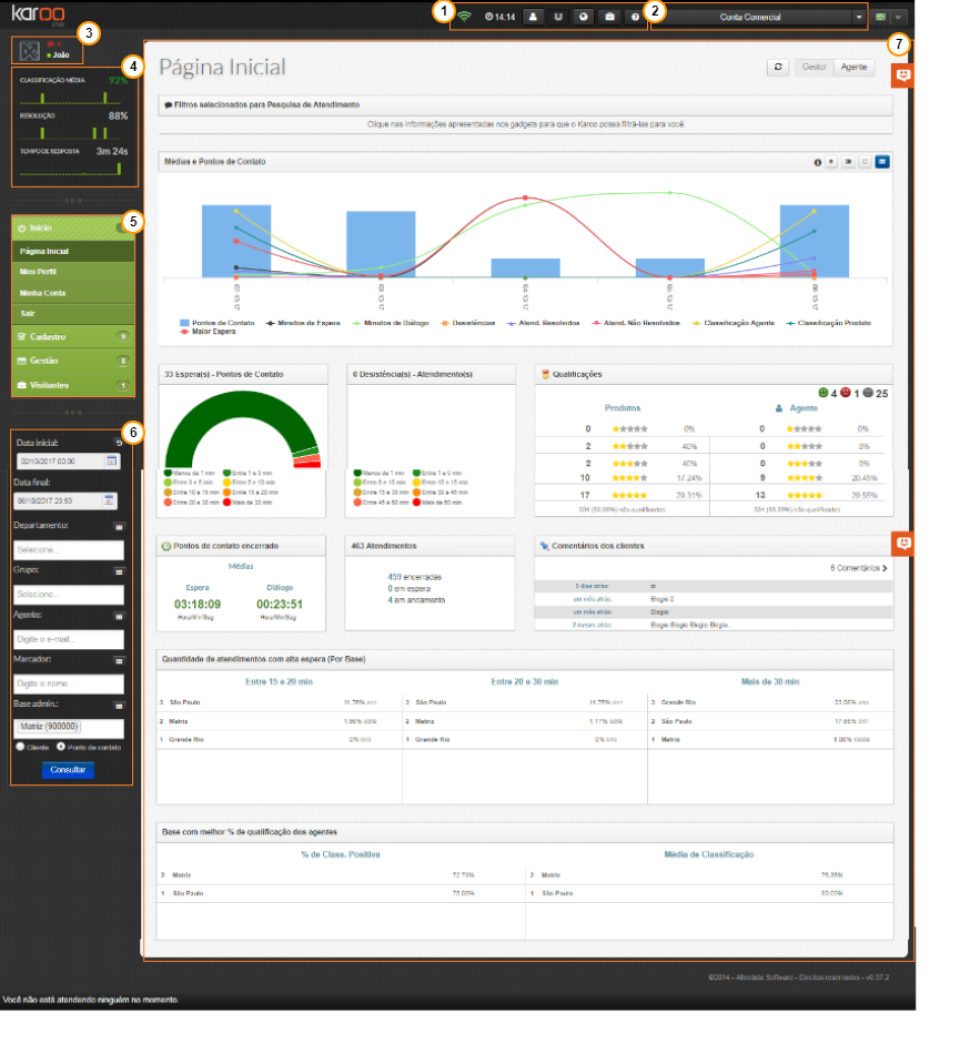Click the João user avatar image
The image size is (960, 1054).
(30, 50)
